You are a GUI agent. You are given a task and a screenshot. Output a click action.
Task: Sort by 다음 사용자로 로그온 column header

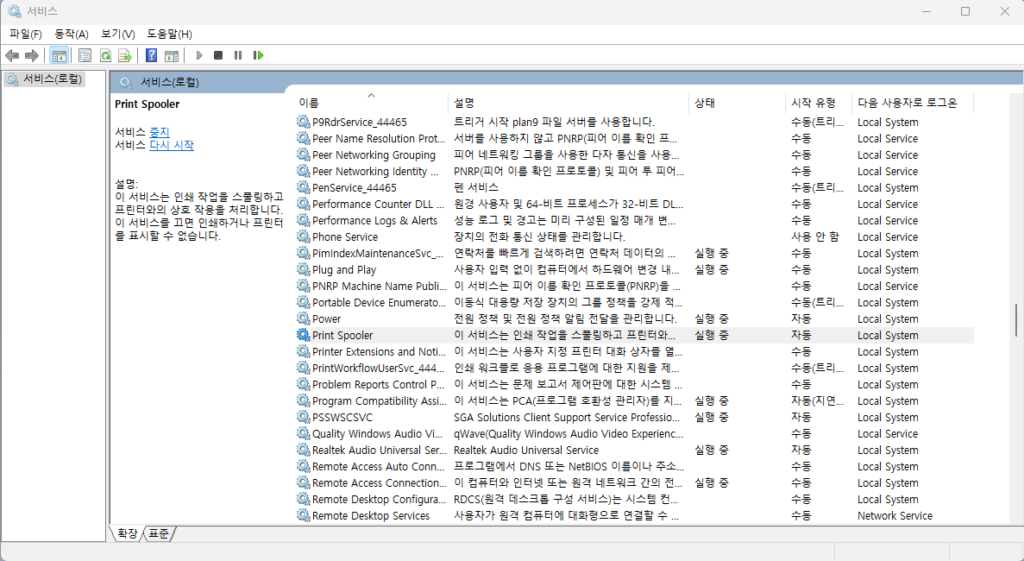(x=912, y=103)
